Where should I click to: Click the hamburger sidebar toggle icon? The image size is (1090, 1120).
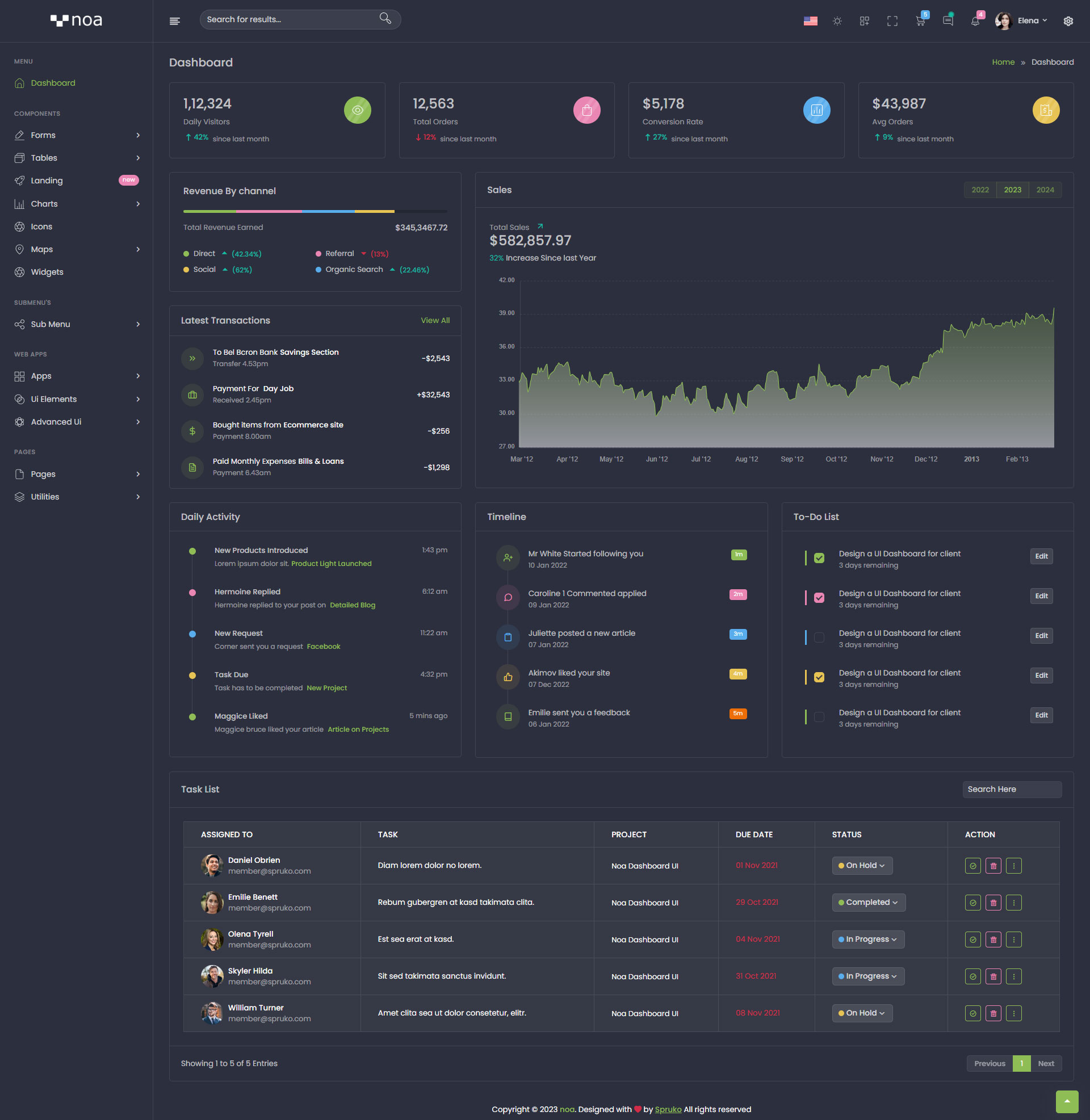[175, 21]
